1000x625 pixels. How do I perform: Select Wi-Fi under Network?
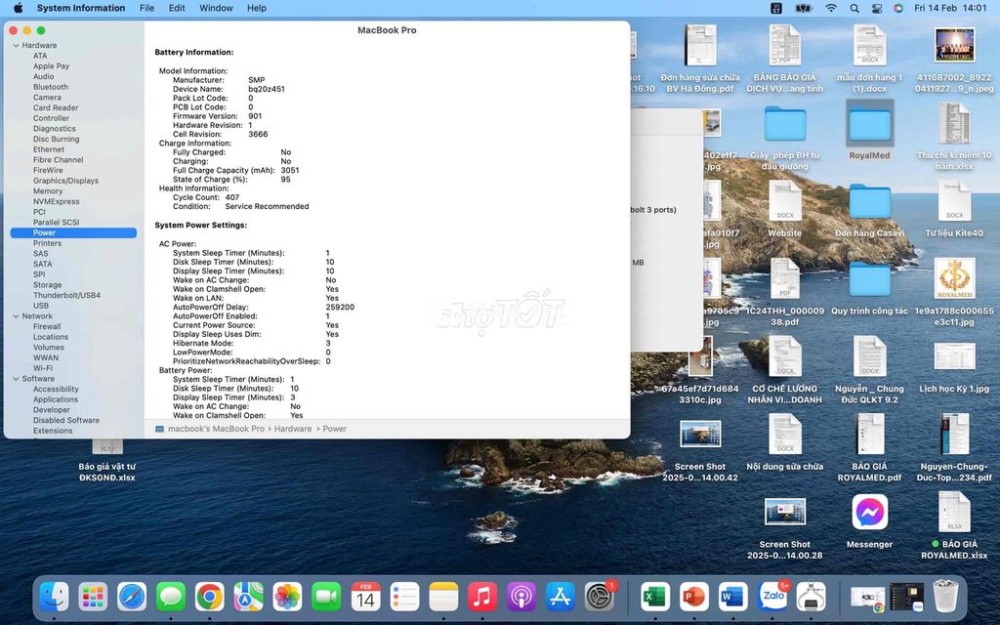coord(43,368)
